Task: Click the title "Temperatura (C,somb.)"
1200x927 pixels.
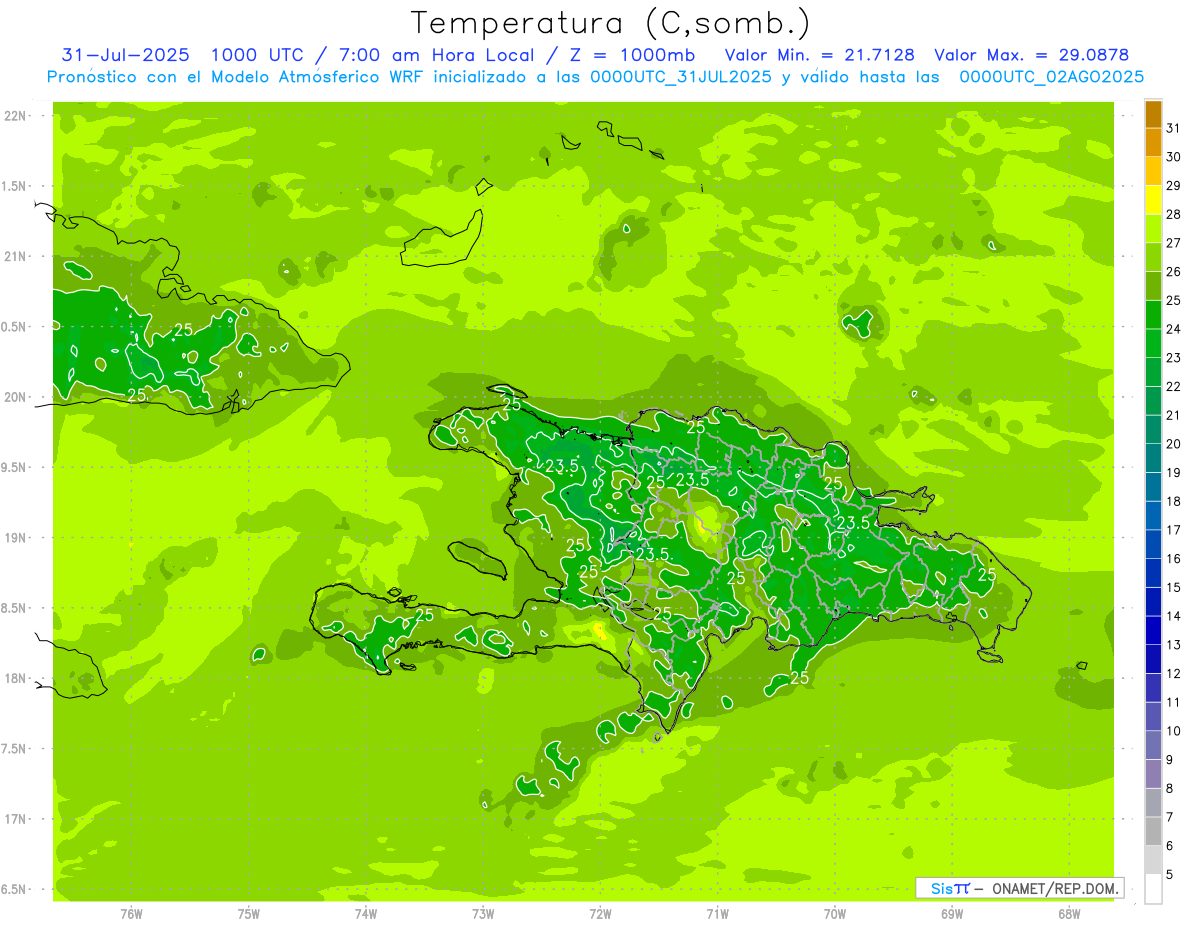Action: [x=611, y=24]
